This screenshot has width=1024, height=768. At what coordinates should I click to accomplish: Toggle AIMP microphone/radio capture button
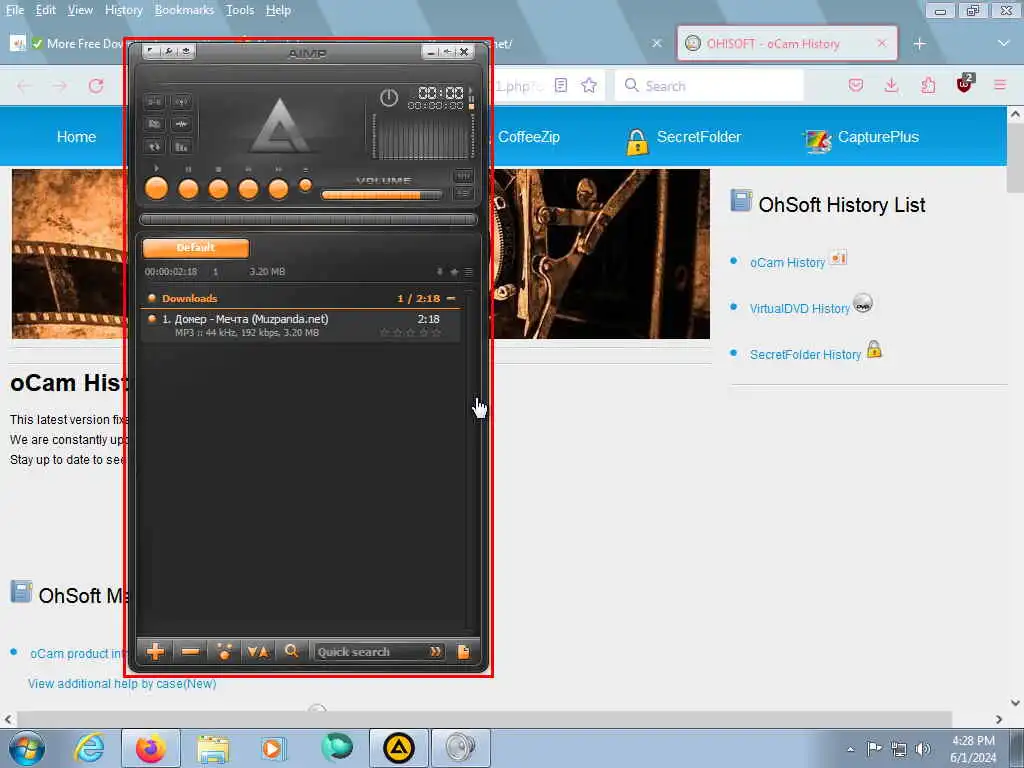182,101
